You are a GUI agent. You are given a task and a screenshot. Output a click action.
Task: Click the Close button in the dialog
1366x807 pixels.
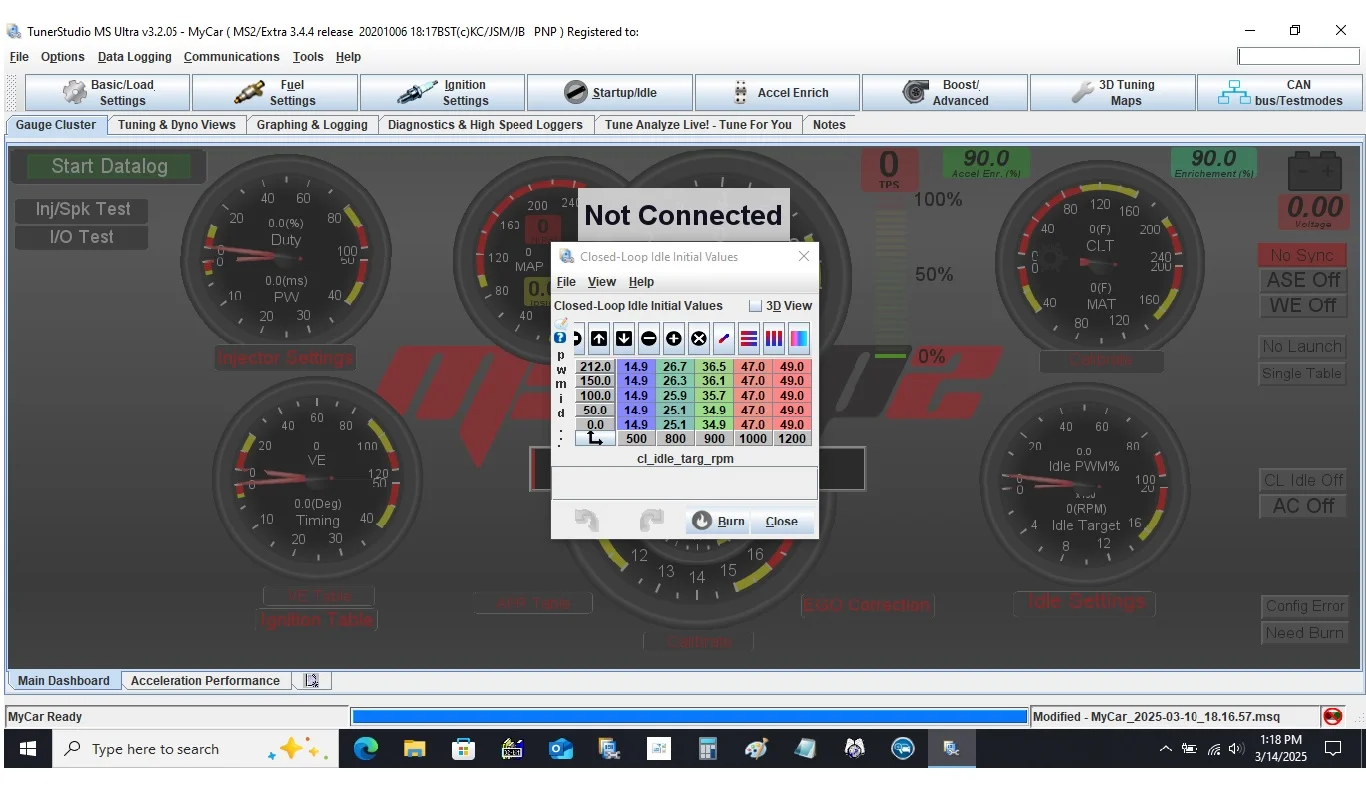pyautogui.click(x=782, y=521)
